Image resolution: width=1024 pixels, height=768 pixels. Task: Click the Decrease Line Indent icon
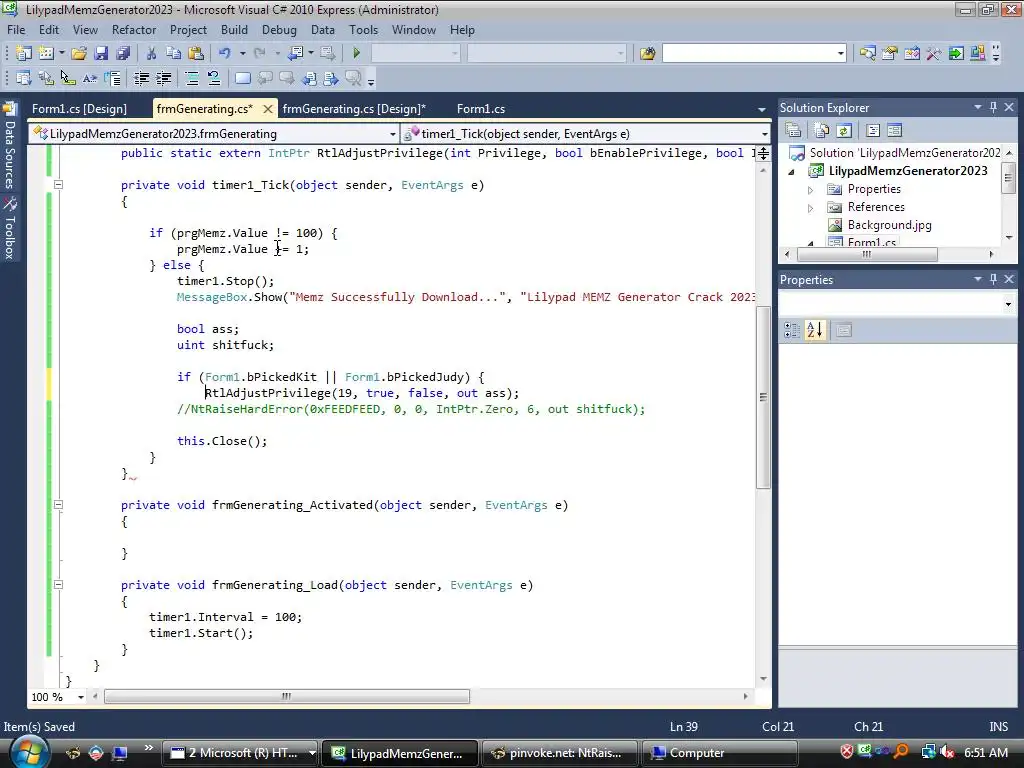tap(141, 78)
